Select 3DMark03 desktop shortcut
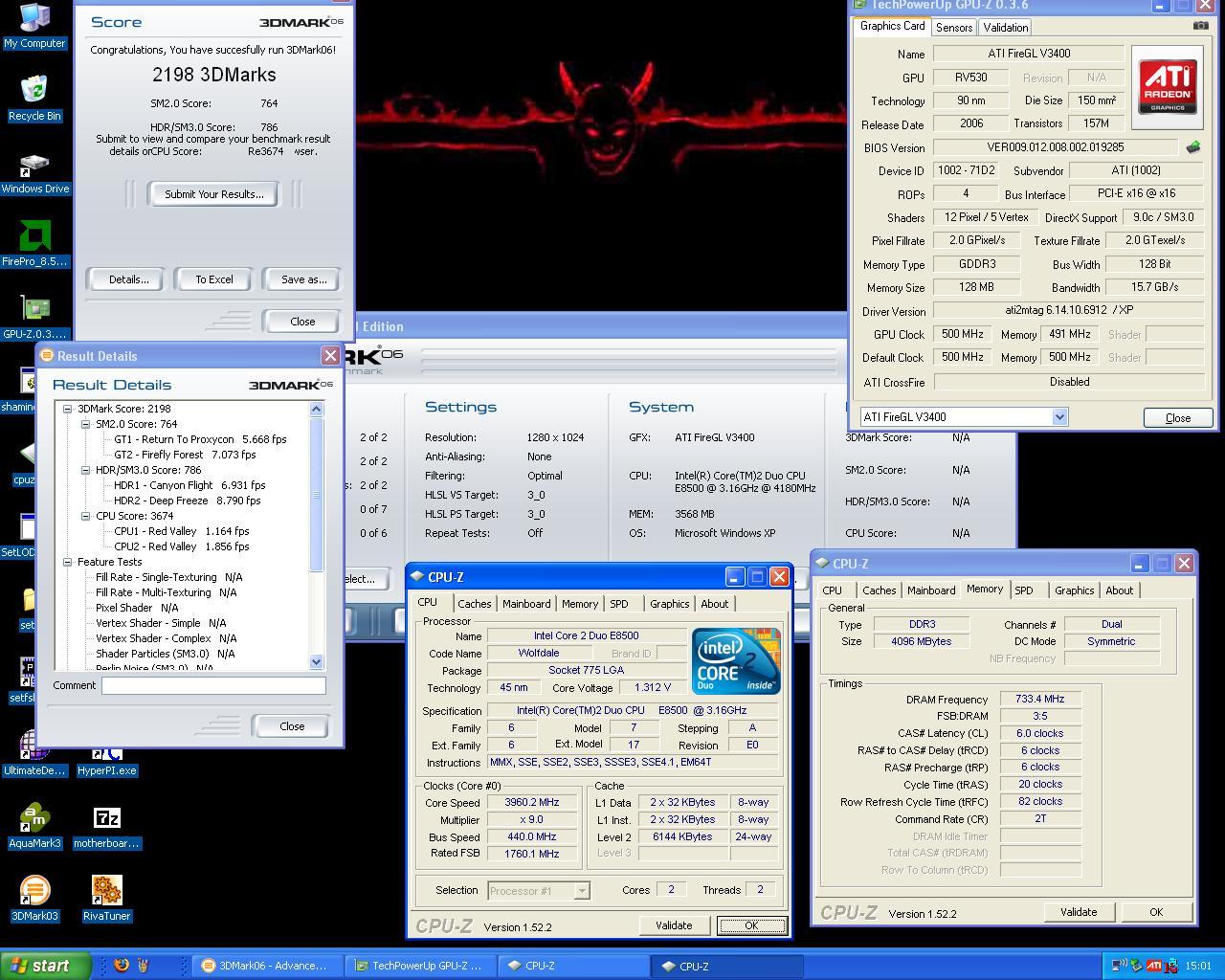This screenshot has width=1225, height=980. coord(34,900)
